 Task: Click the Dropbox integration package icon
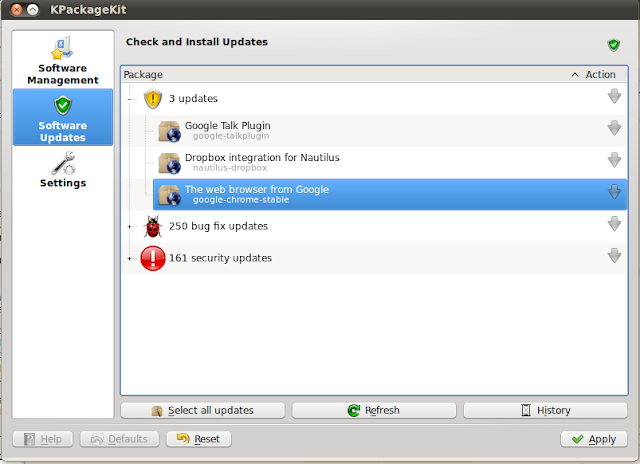click(x=169, y=163)
